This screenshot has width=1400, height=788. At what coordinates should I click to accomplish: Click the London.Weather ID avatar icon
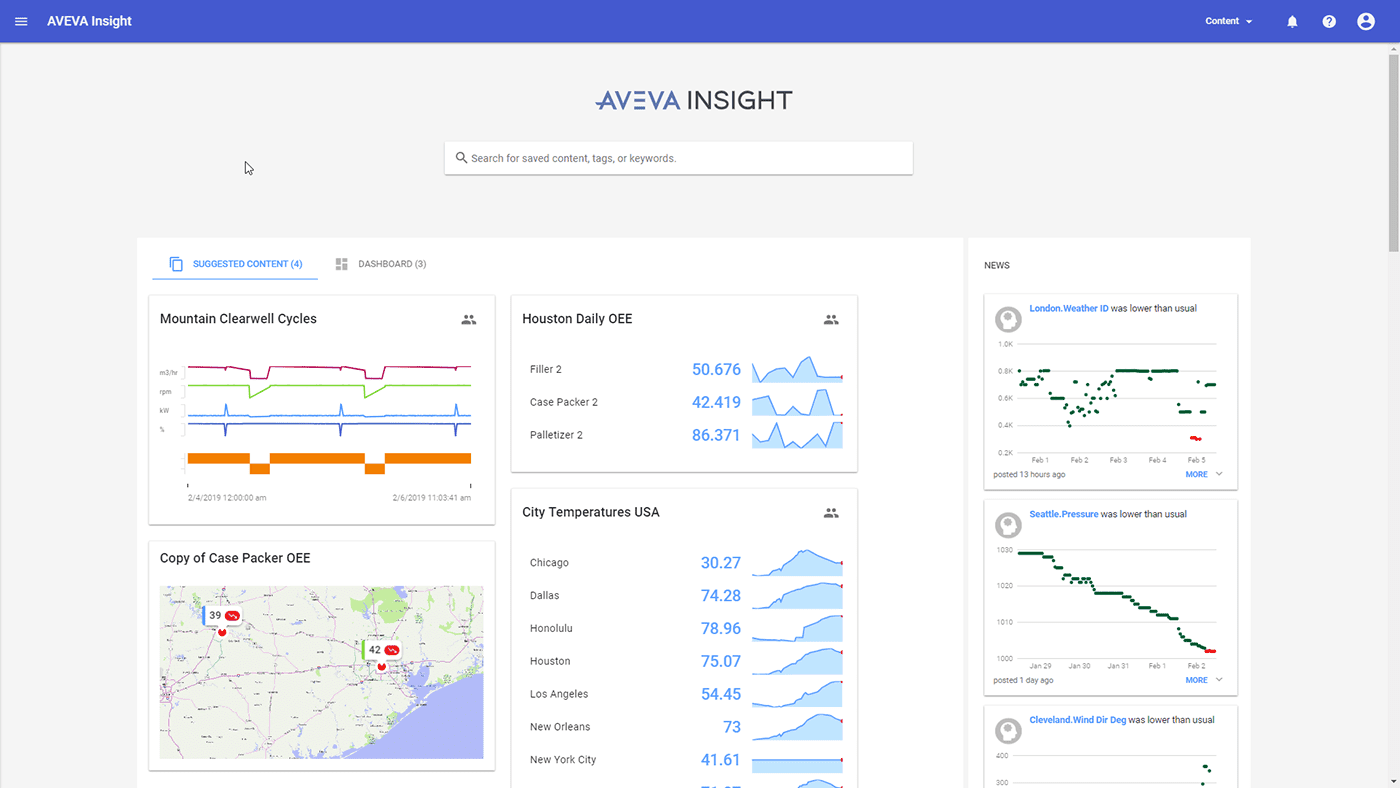click(x=1008, y=319)
